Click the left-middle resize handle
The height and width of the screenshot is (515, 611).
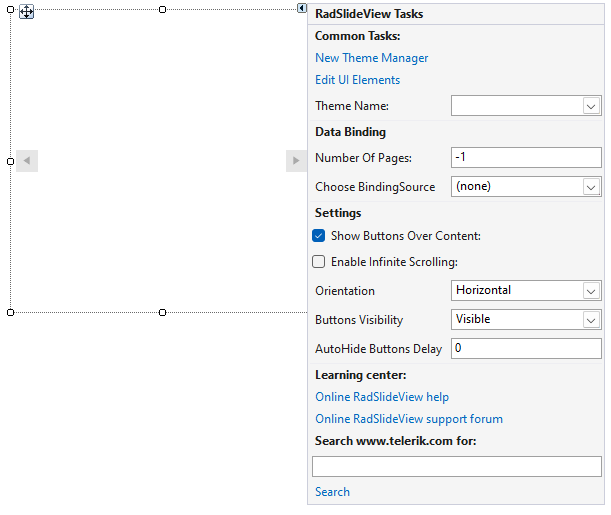[11, 161]
